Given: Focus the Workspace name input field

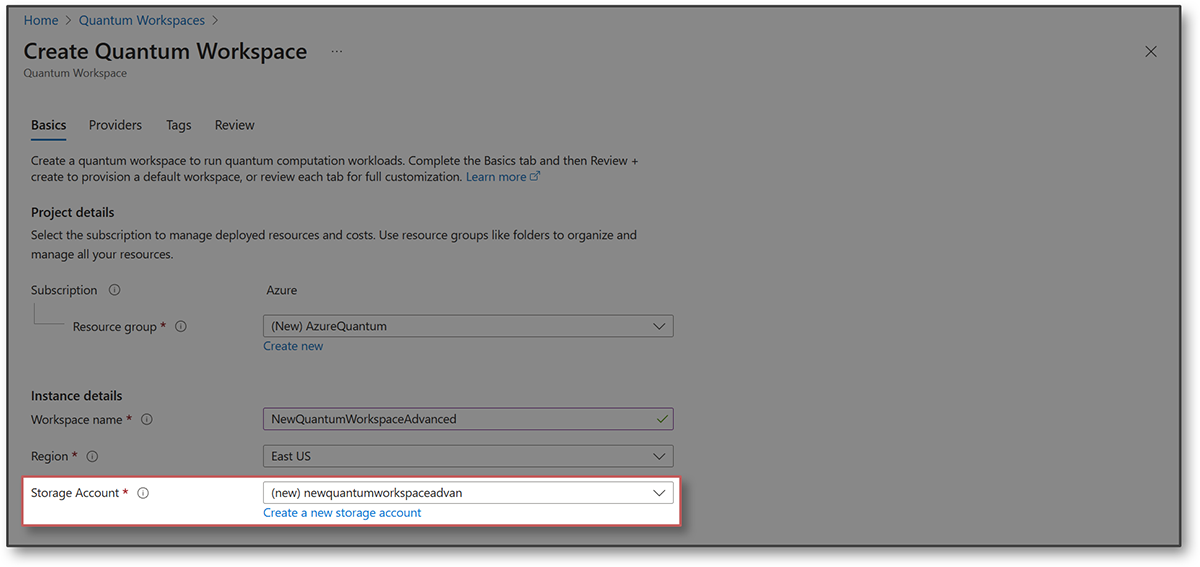Looking at the screenshot, I should pos(468,419).
